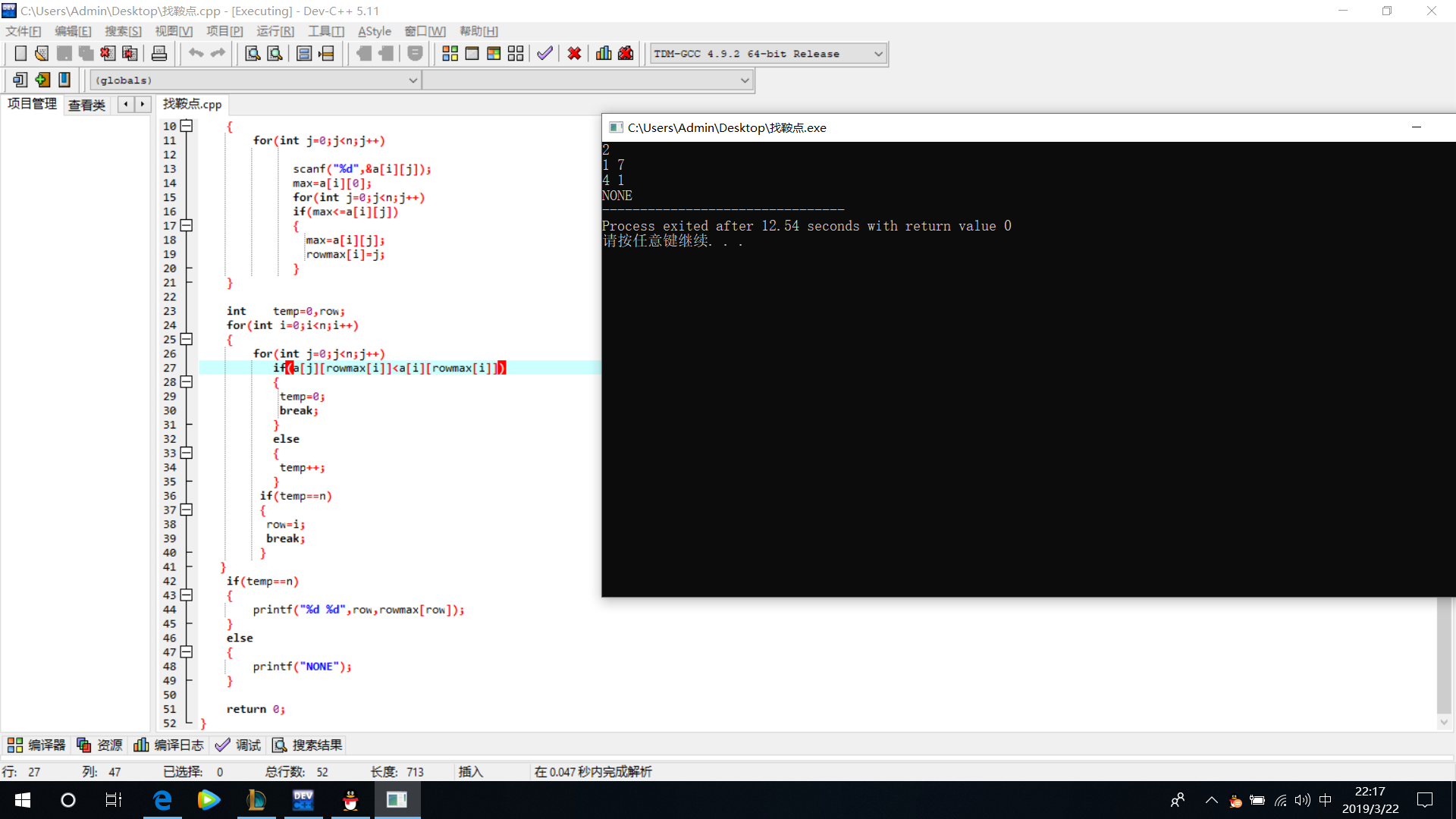This screenshot has width=1456, height=819.
Task: Open the 搜索[S] menu
Action: pyautogui.click(x=123, y=31)
